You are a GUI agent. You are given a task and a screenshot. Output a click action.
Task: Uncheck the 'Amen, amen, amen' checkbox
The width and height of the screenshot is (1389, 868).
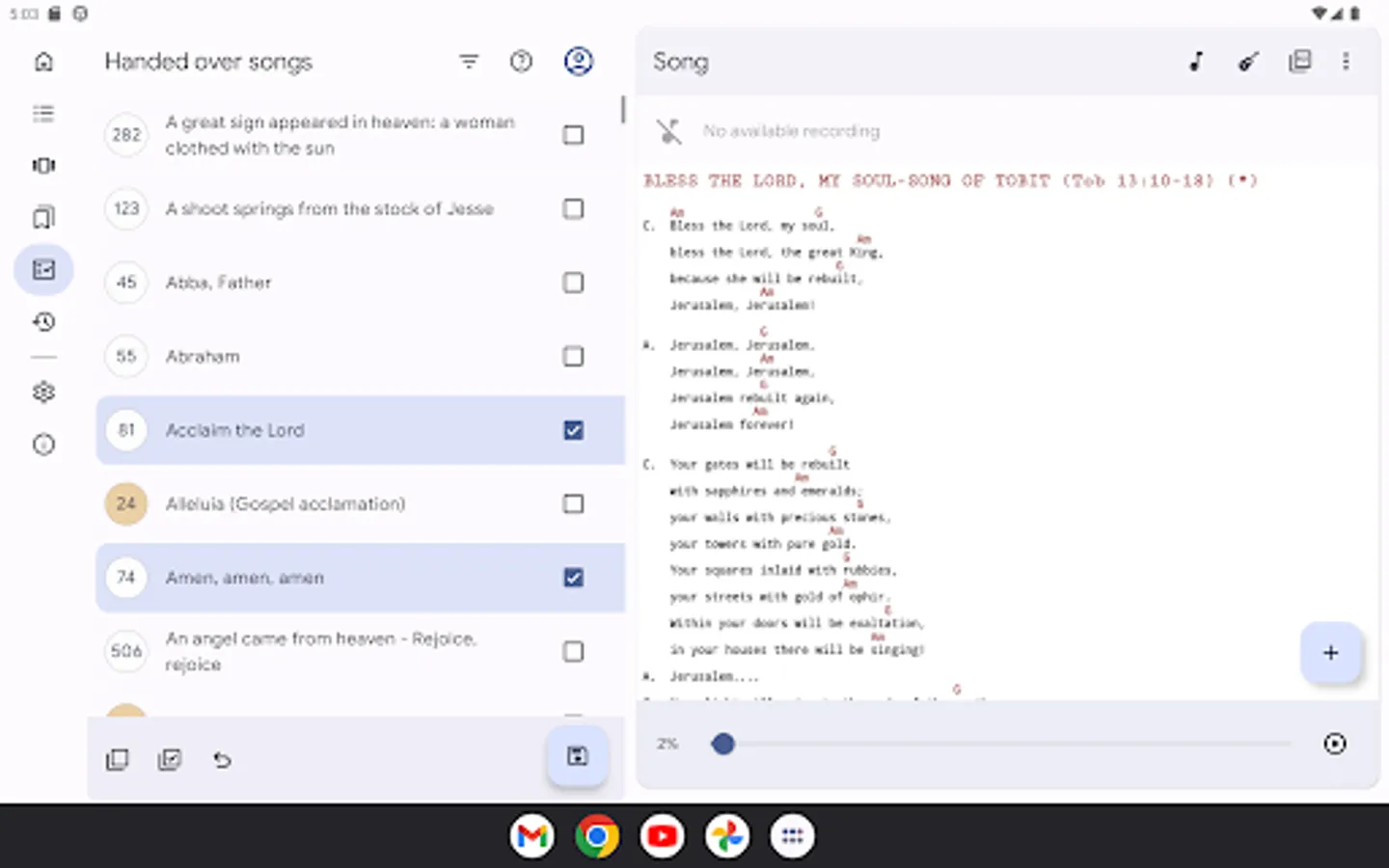click(573, 578)
